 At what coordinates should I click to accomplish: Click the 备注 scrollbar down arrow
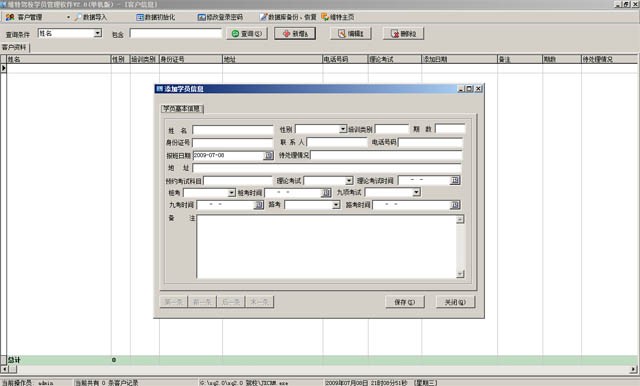click(460, 274)
